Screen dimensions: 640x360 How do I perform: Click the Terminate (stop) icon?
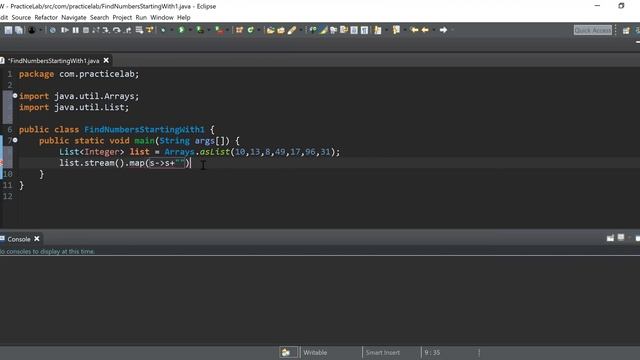tap(86, 30)
